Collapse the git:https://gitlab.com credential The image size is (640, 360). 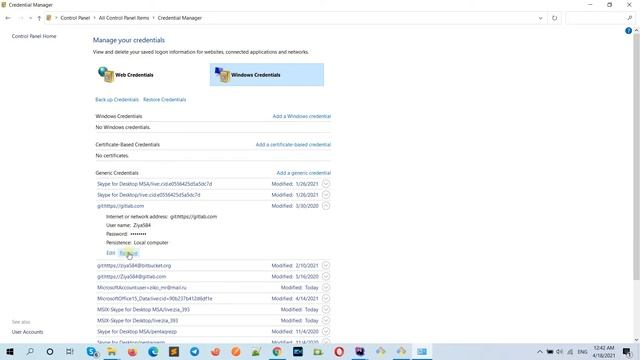pos(326,206)
